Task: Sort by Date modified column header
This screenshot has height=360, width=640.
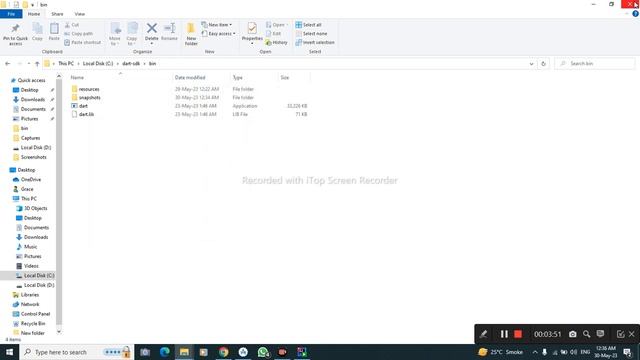Action: 190,78
